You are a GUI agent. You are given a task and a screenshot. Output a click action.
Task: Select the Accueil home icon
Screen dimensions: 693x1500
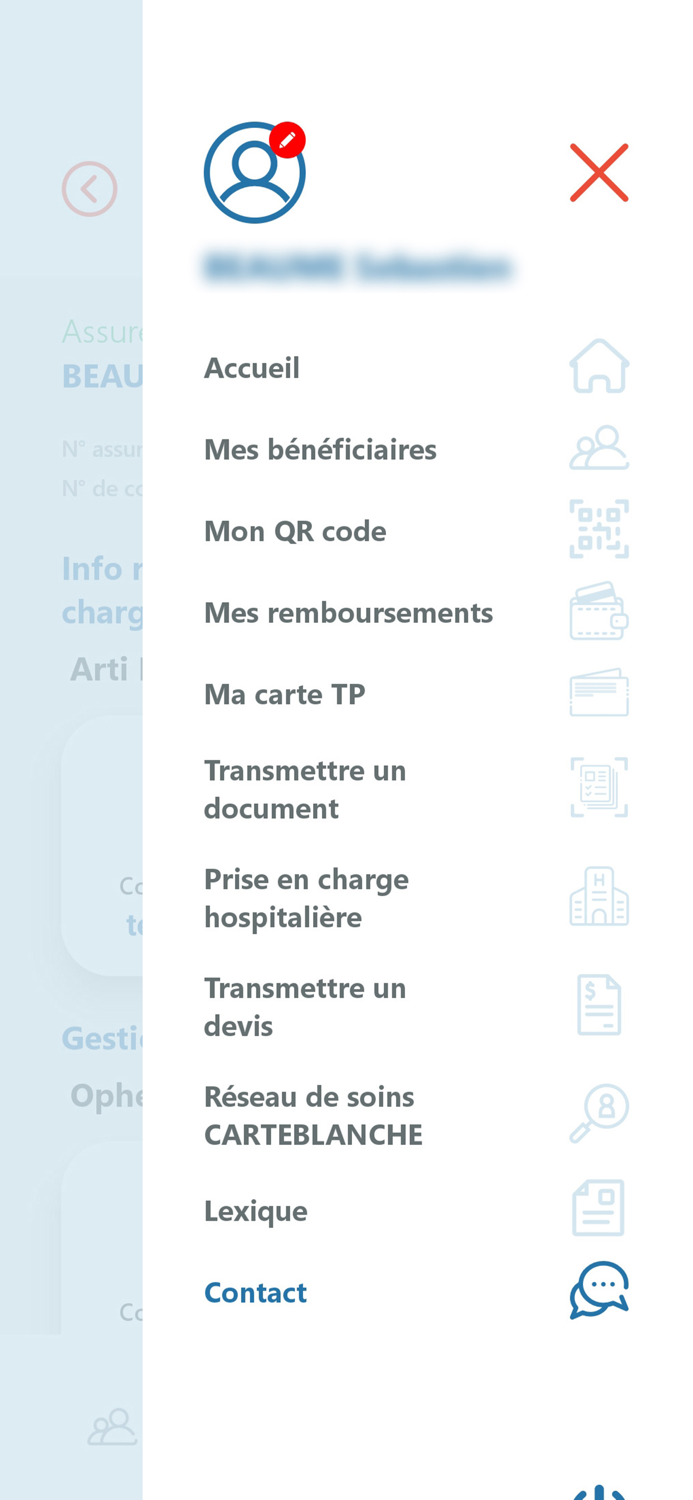pos(599,364)
